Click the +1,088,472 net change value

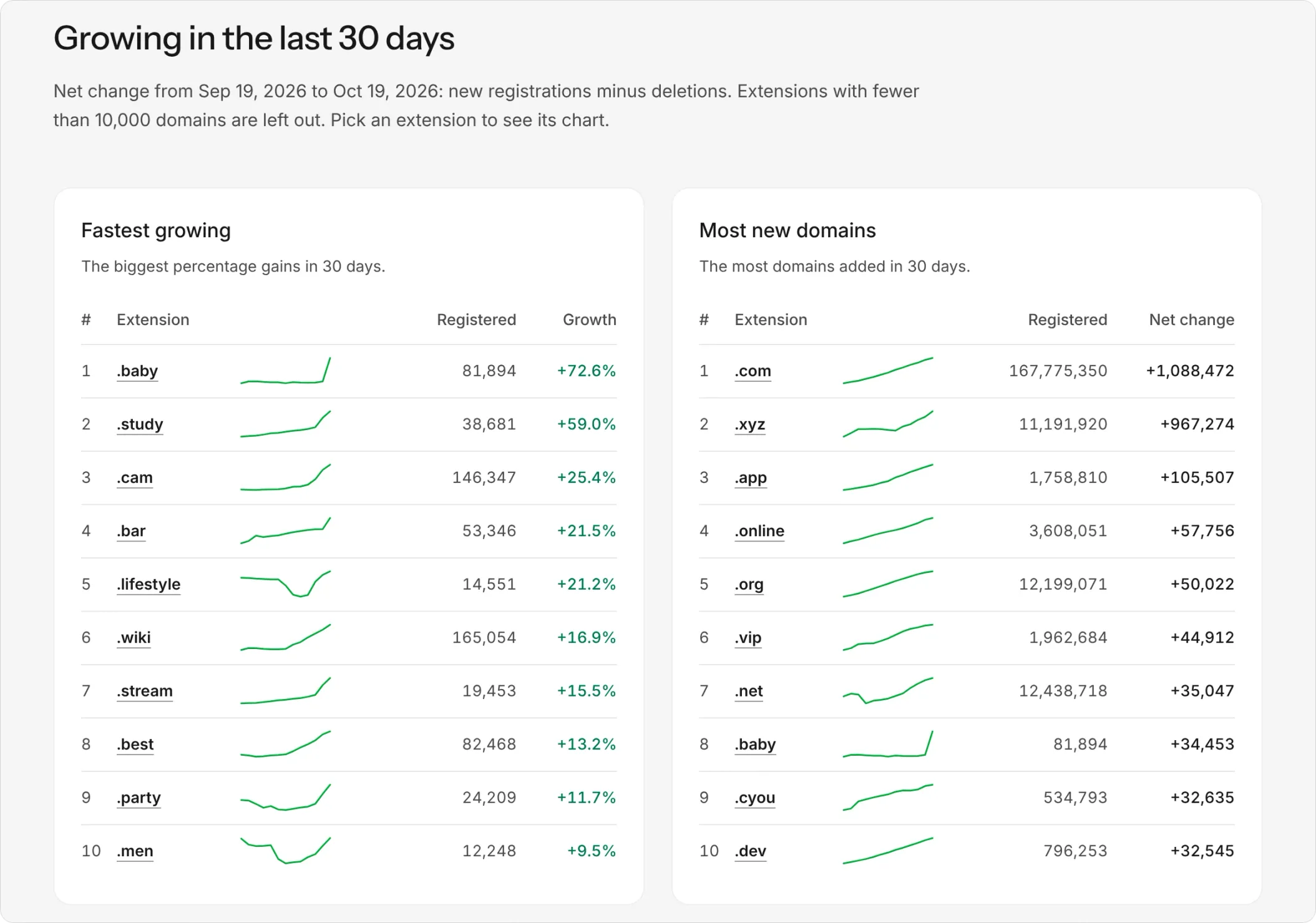[x=1190, y=371]
